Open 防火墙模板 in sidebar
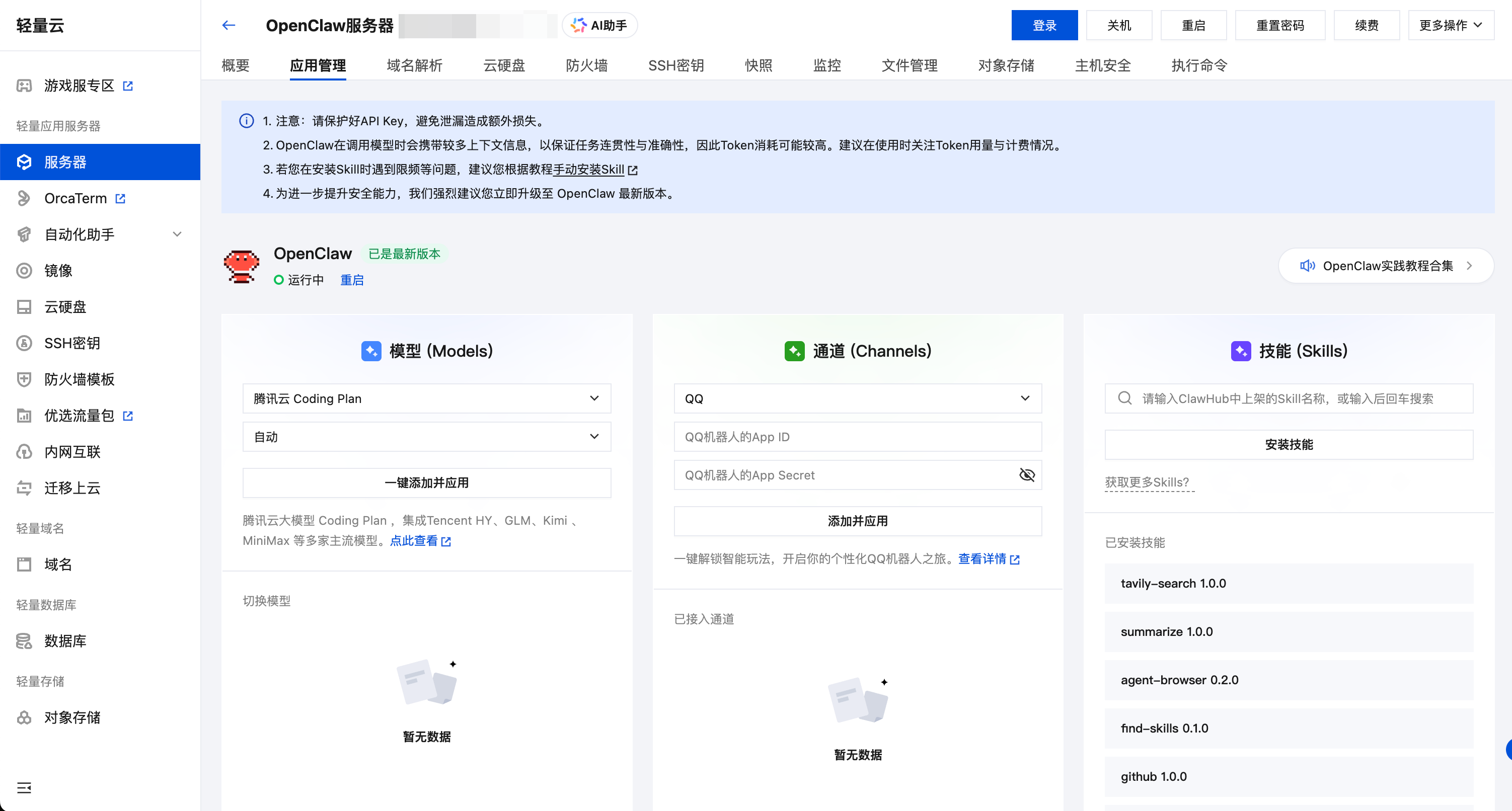 tap(79, 379)
